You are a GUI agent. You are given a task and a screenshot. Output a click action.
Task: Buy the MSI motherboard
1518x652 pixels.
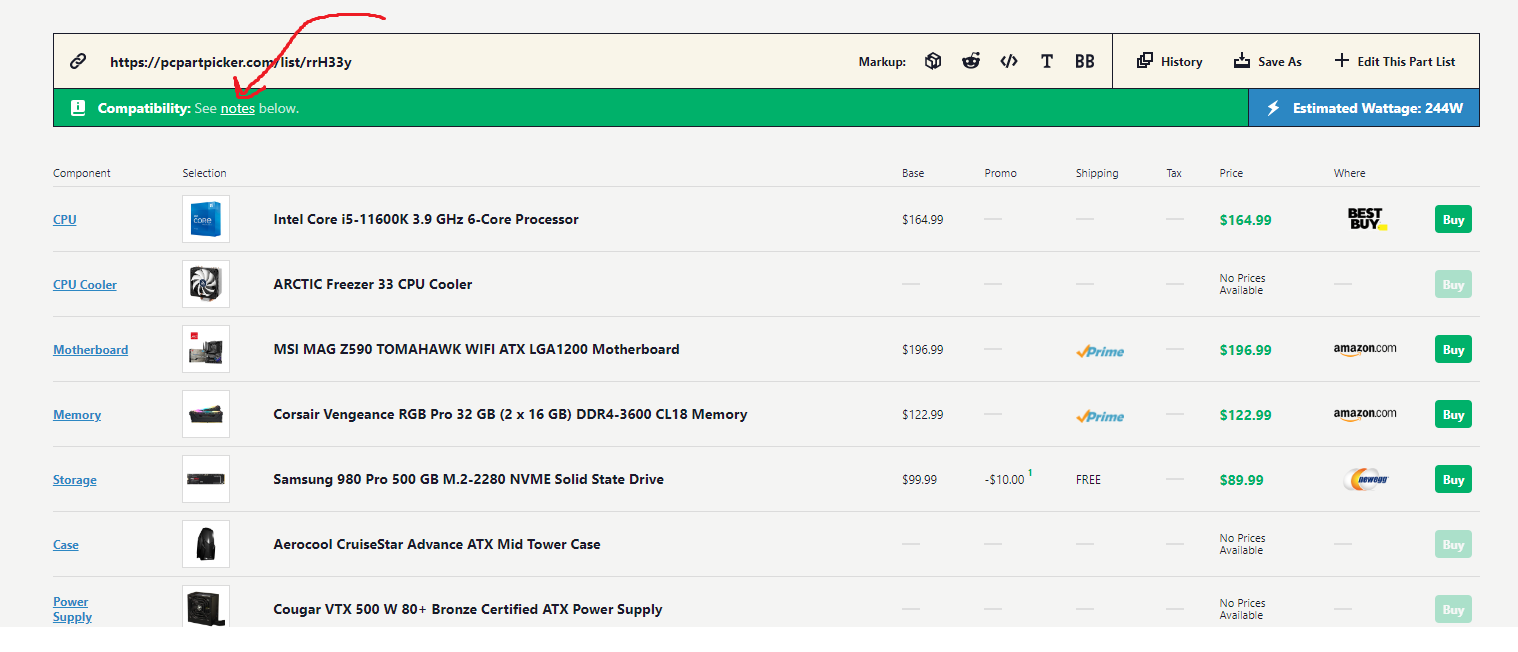click(1453, 349)
